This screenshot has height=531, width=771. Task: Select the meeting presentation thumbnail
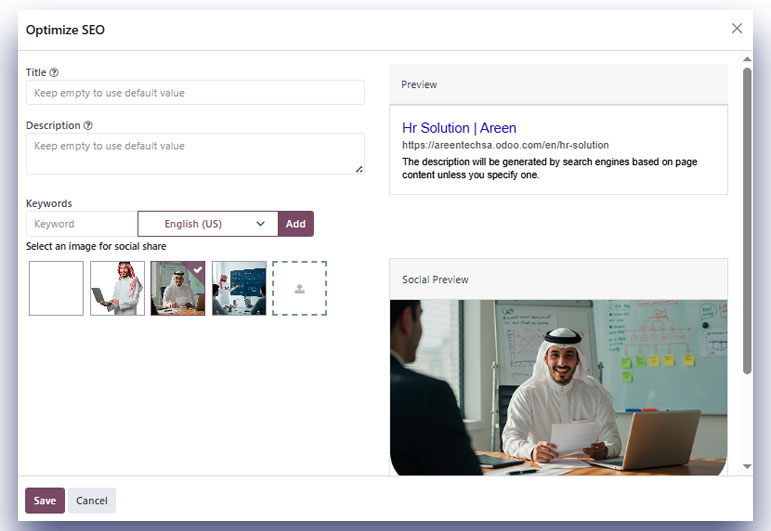(x=239, y=288)
